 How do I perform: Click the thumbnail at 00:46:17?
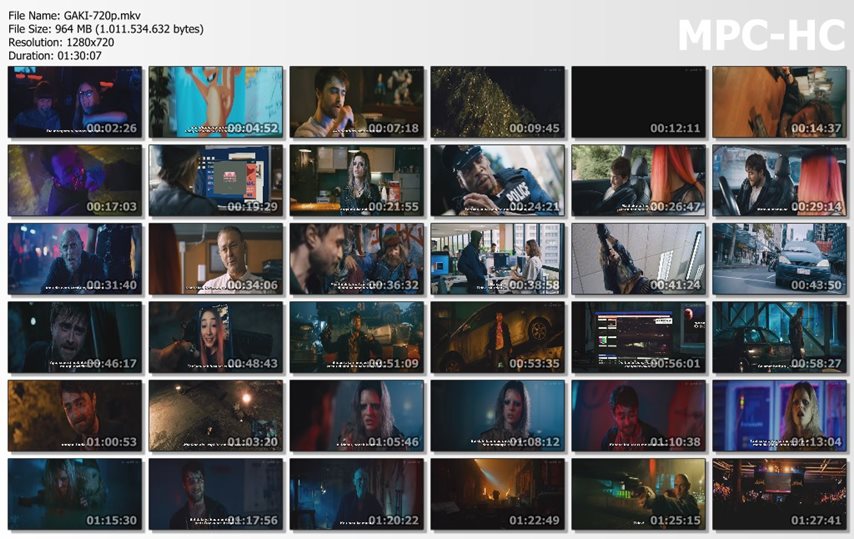click(x=75, y=337)
